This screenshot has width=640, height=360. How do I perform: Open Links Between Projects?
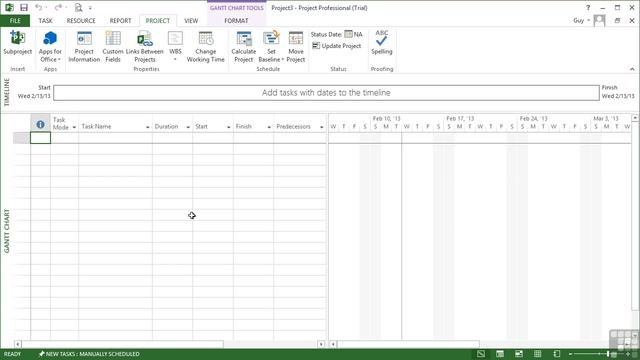click(144, 47)
